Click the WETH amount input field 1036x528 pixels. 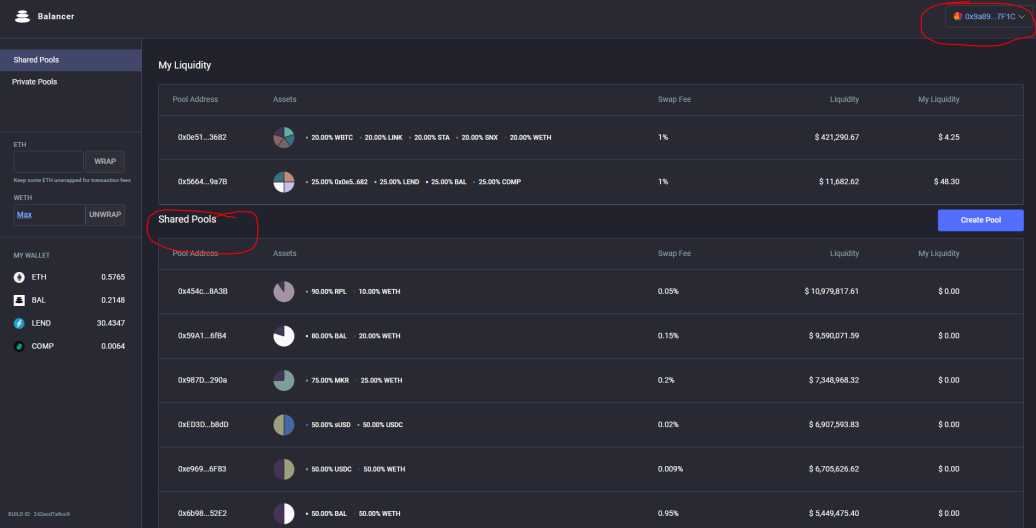[50, 215]
